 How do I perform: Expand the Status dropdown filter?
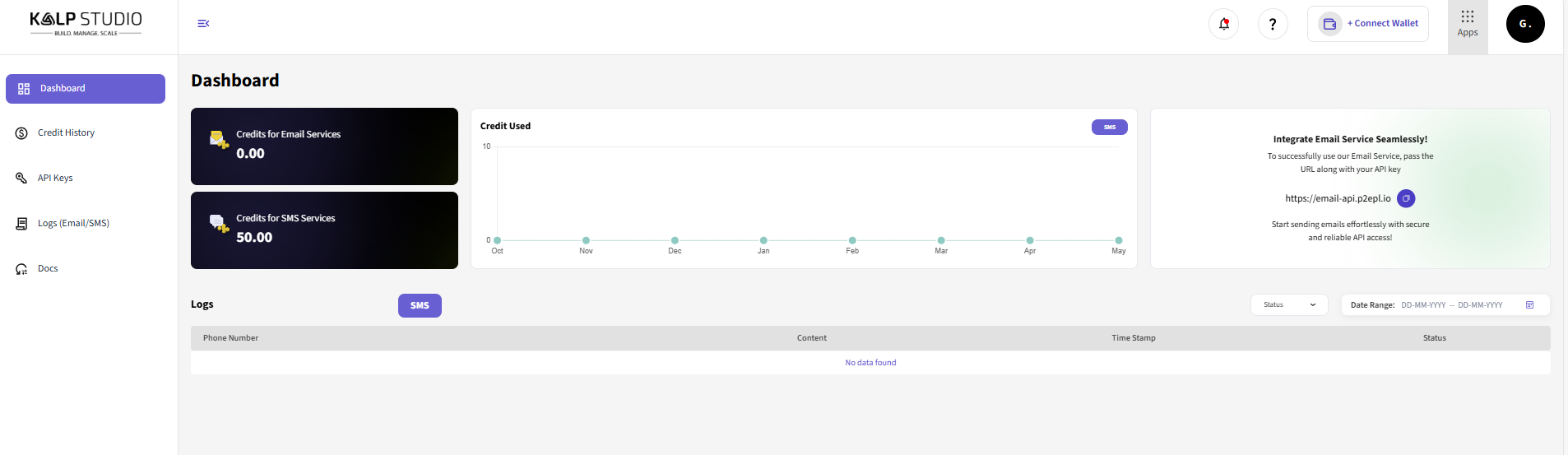tap(1289, 305)
